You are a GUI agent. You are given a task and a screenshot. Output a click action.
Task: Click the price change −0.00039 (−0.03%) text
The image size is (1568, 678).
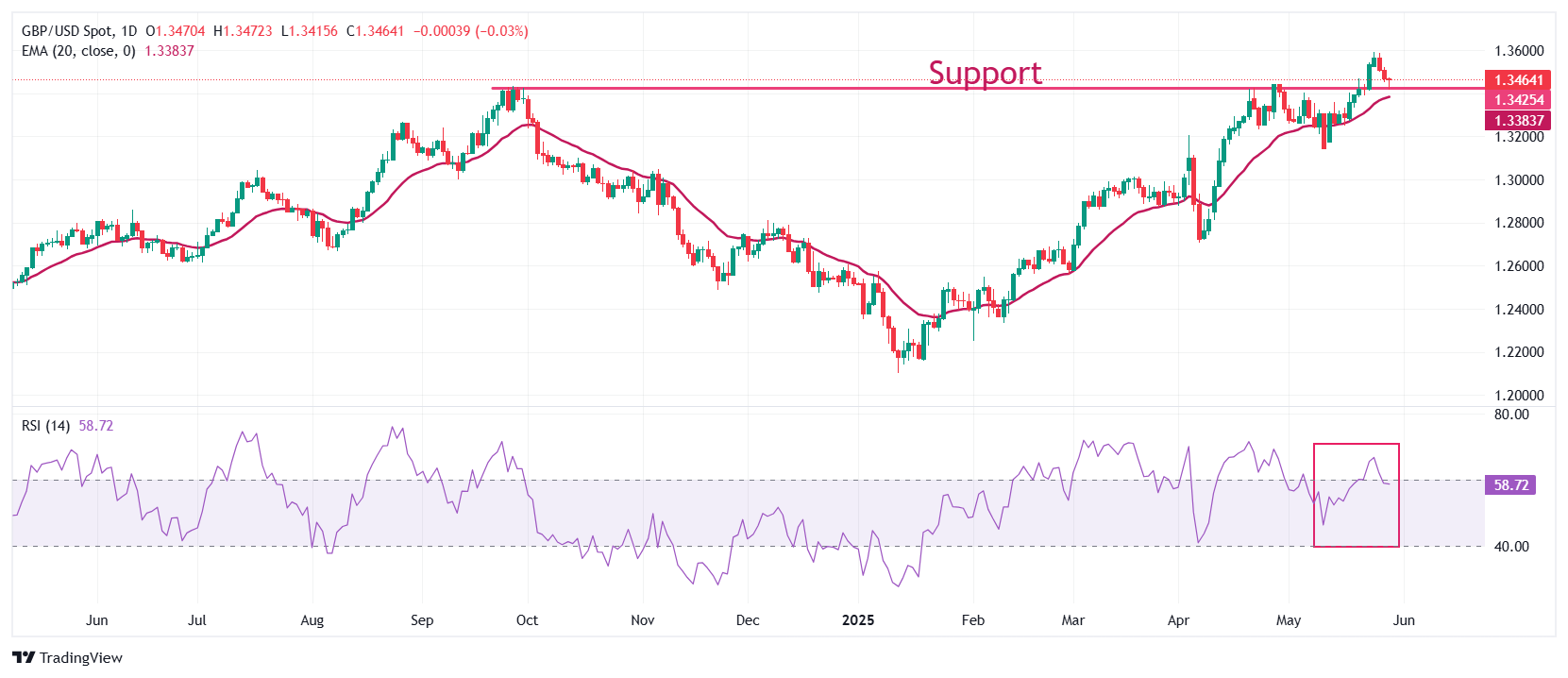[470, 31]
